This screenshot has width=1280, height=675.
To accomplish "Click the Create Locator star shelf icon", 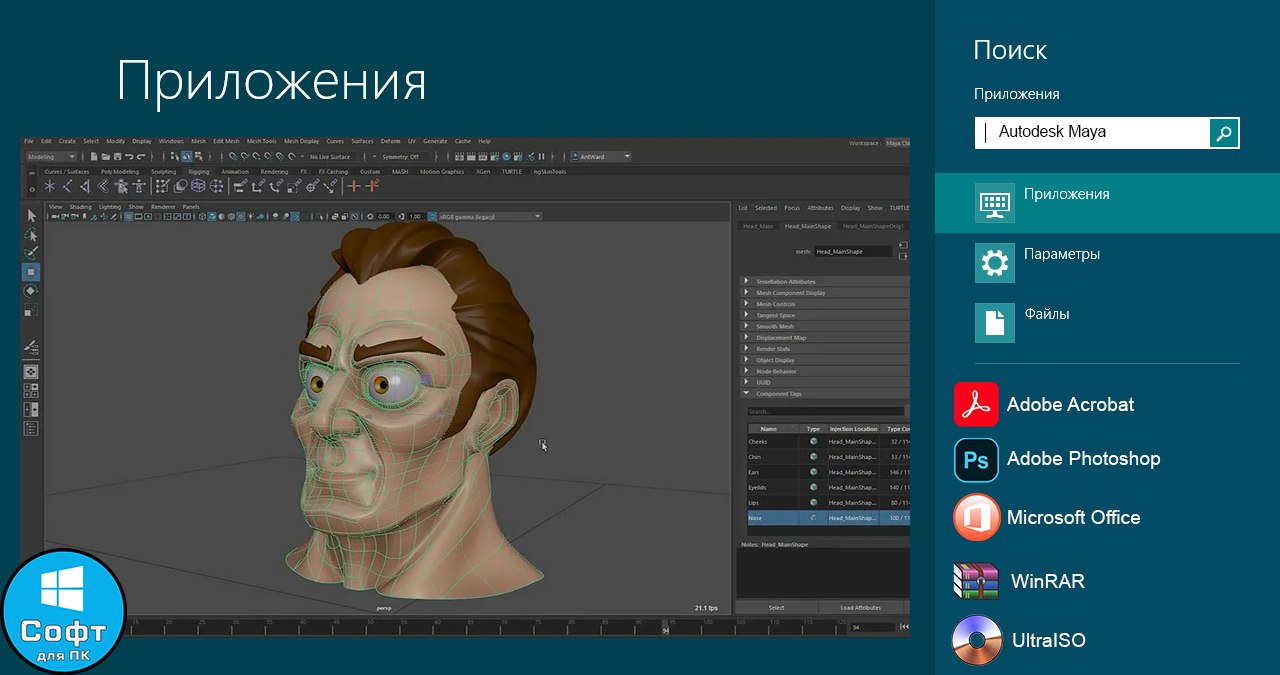I will click(x=50, y=186).
